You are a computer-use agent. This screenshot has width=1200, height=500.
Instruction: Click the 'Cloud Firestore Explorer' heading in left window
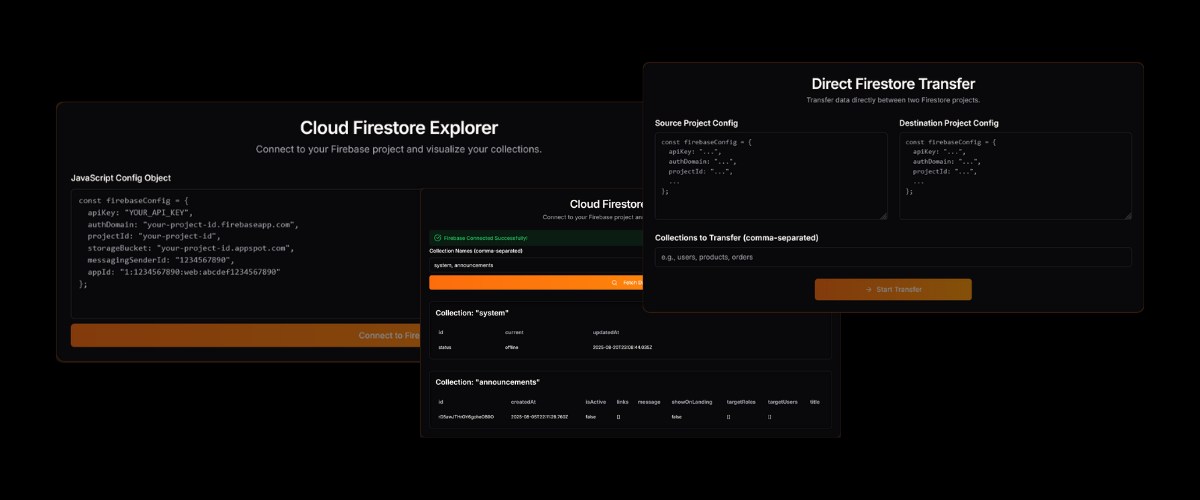pos(399,128)
